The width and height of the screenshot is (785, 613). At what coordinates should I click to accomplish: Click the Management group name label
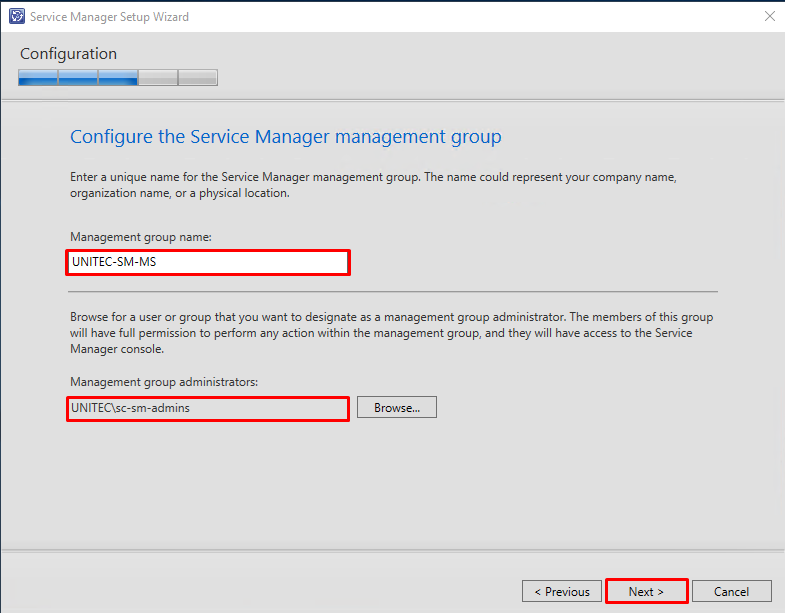coord(141,237)
